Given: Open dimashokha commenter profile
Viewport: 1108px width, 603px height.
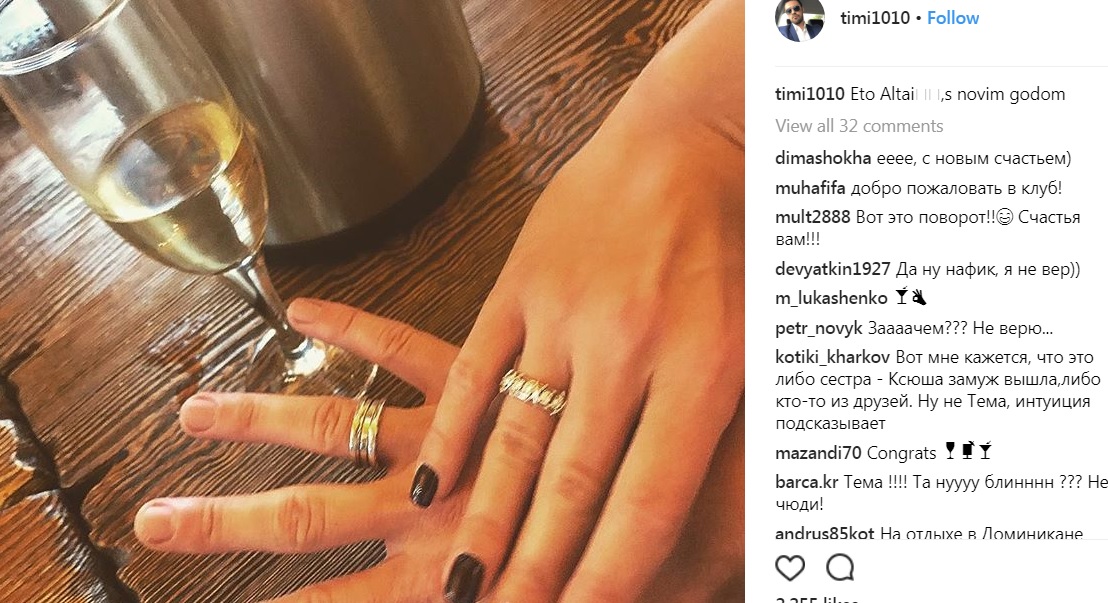Looking at the screenshot, I should 823,158.
